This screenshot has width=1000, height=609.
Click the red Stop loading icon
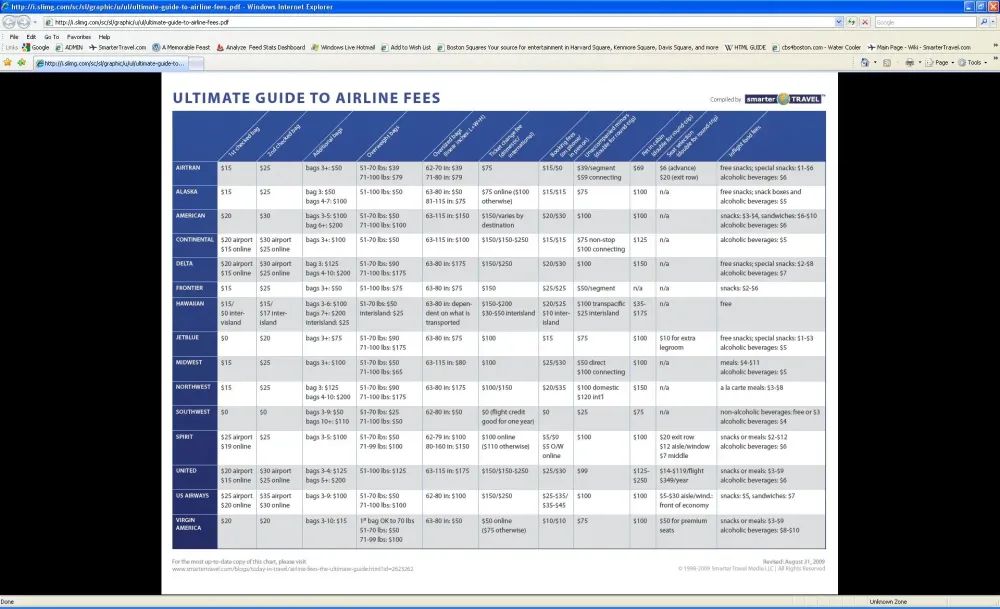click(864, 22)
